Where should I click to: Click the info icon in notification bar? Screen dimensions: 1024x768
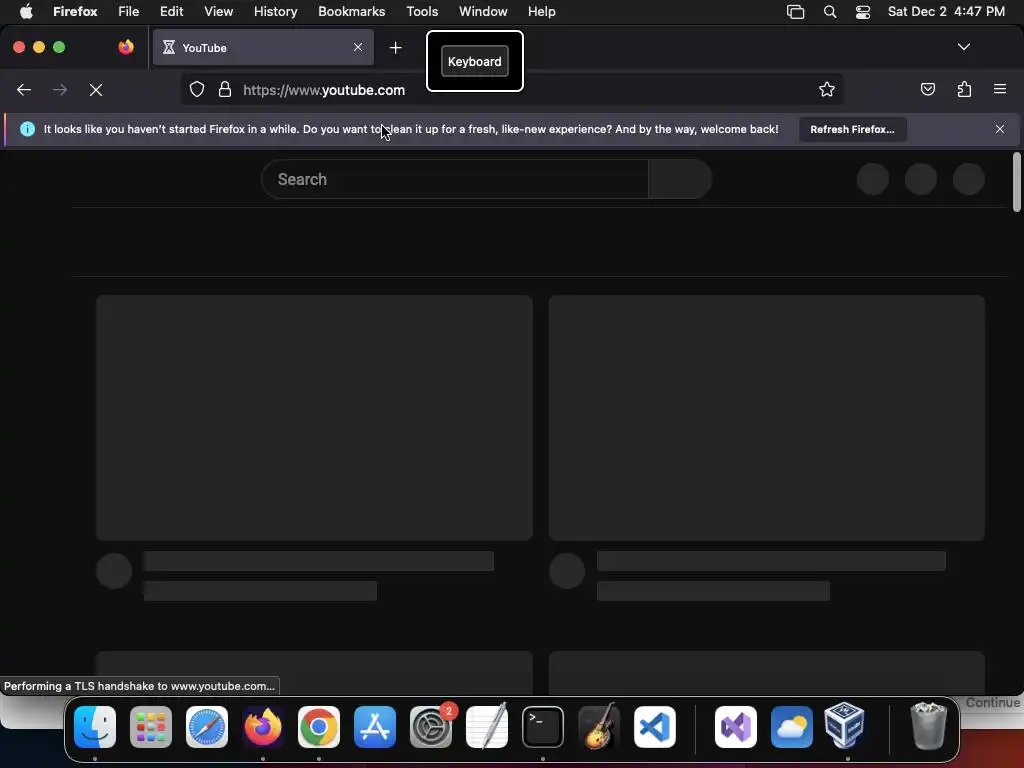[x=27, y=129]
